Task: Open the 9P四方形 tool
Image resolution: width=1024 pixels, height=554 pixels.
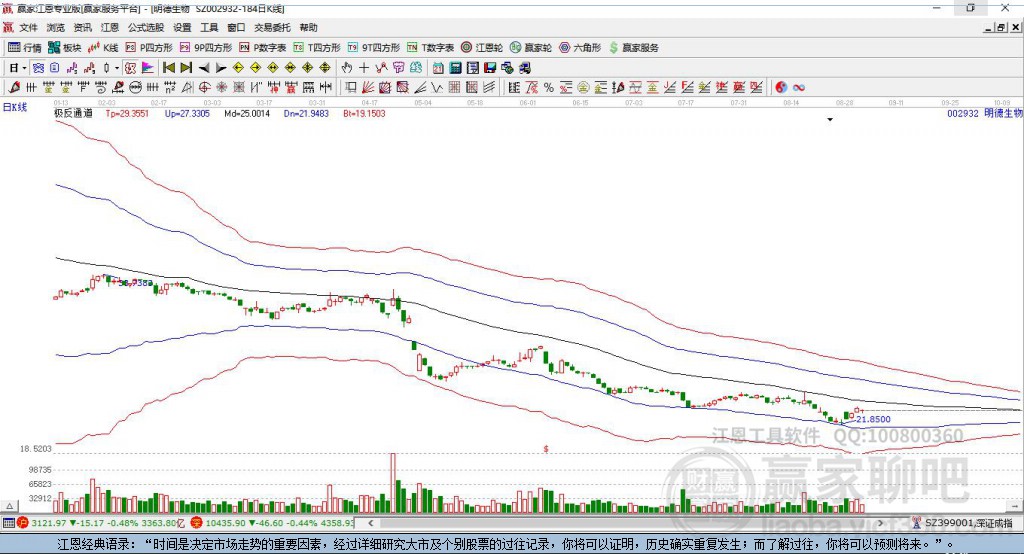Action: 206,48
